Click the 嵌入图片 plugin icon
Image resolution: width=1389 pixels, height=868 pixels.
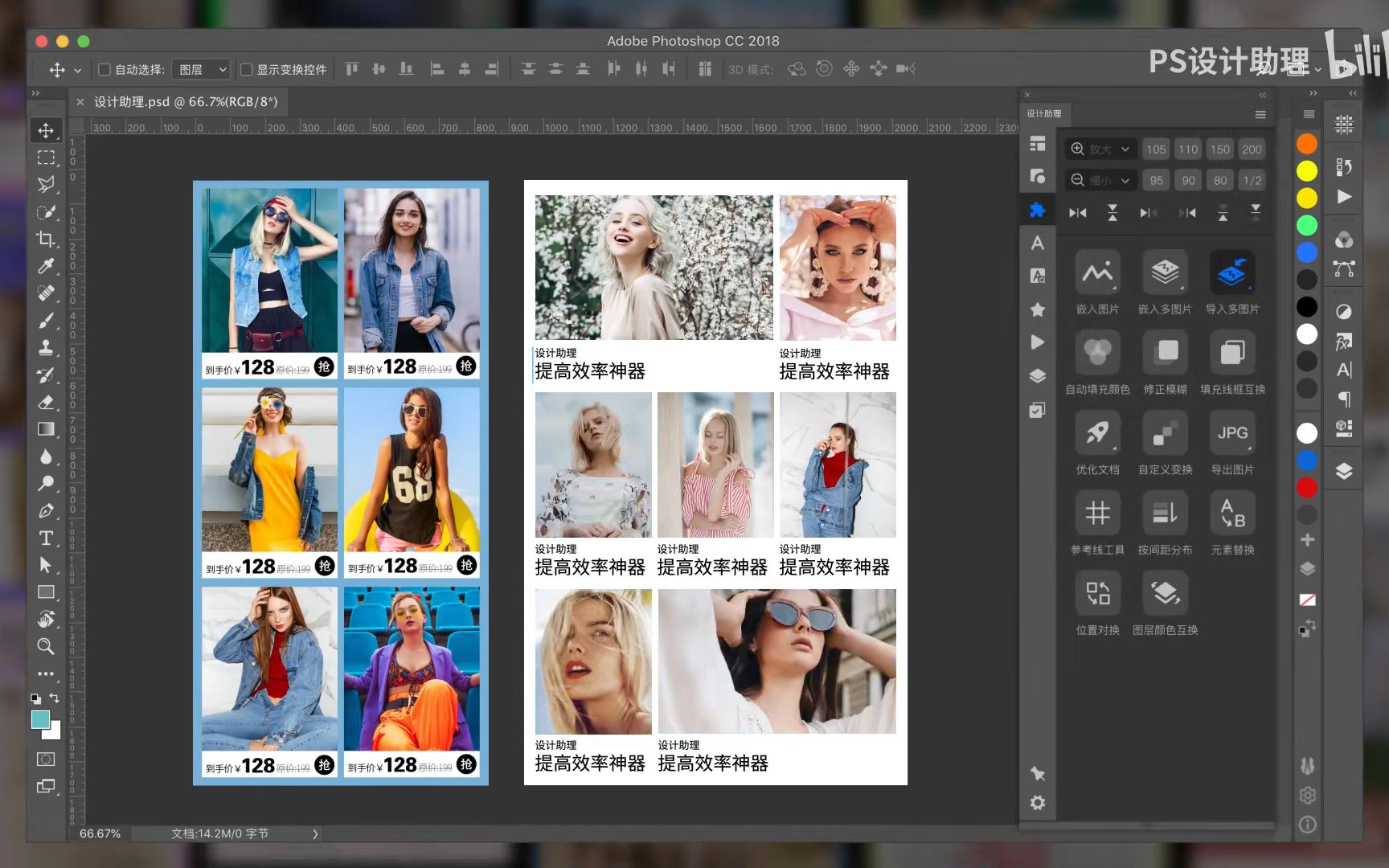pyautogui.click(x=1097, y=273)
